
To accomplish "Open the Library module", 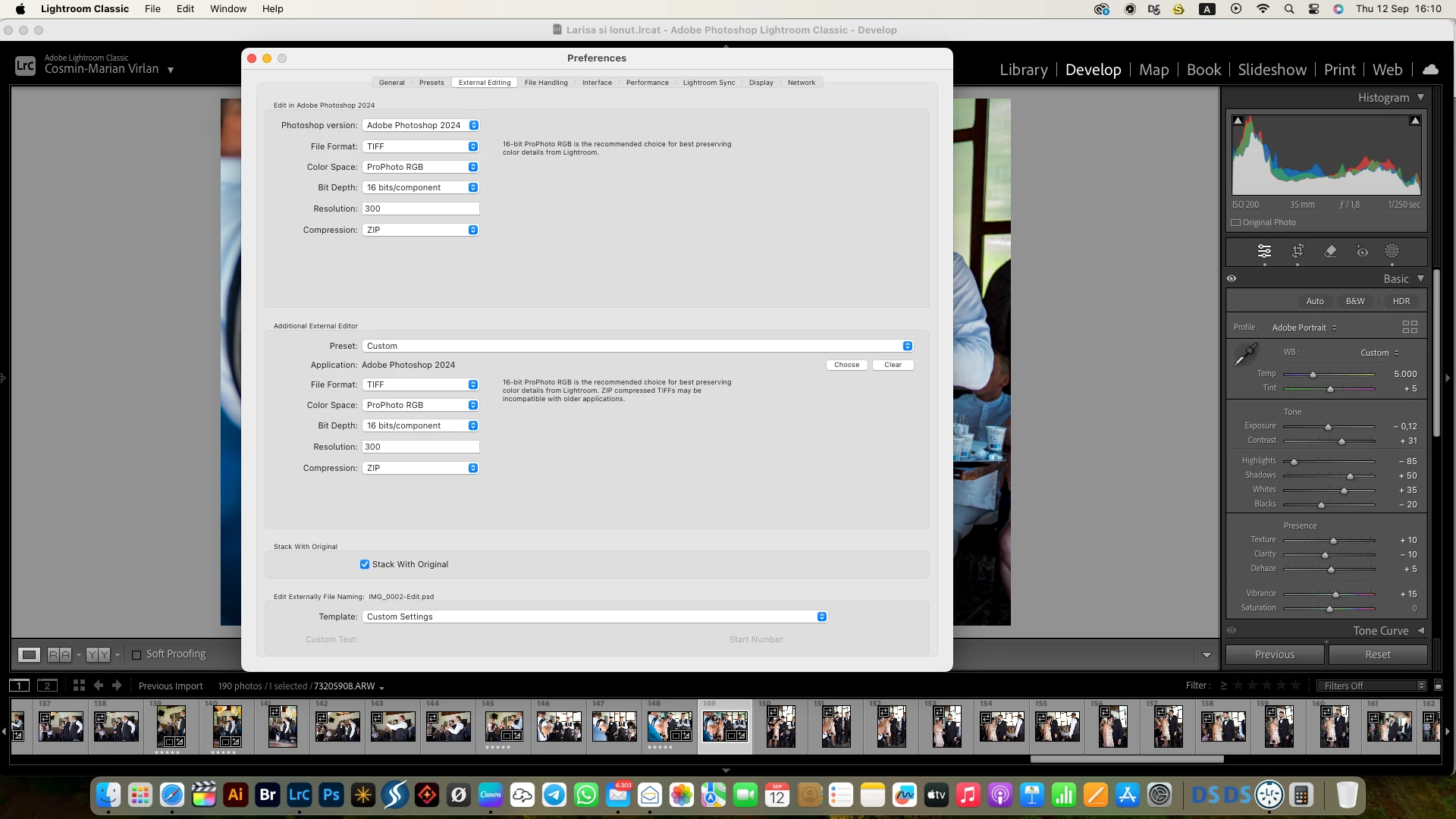I will click(1023, 70).
